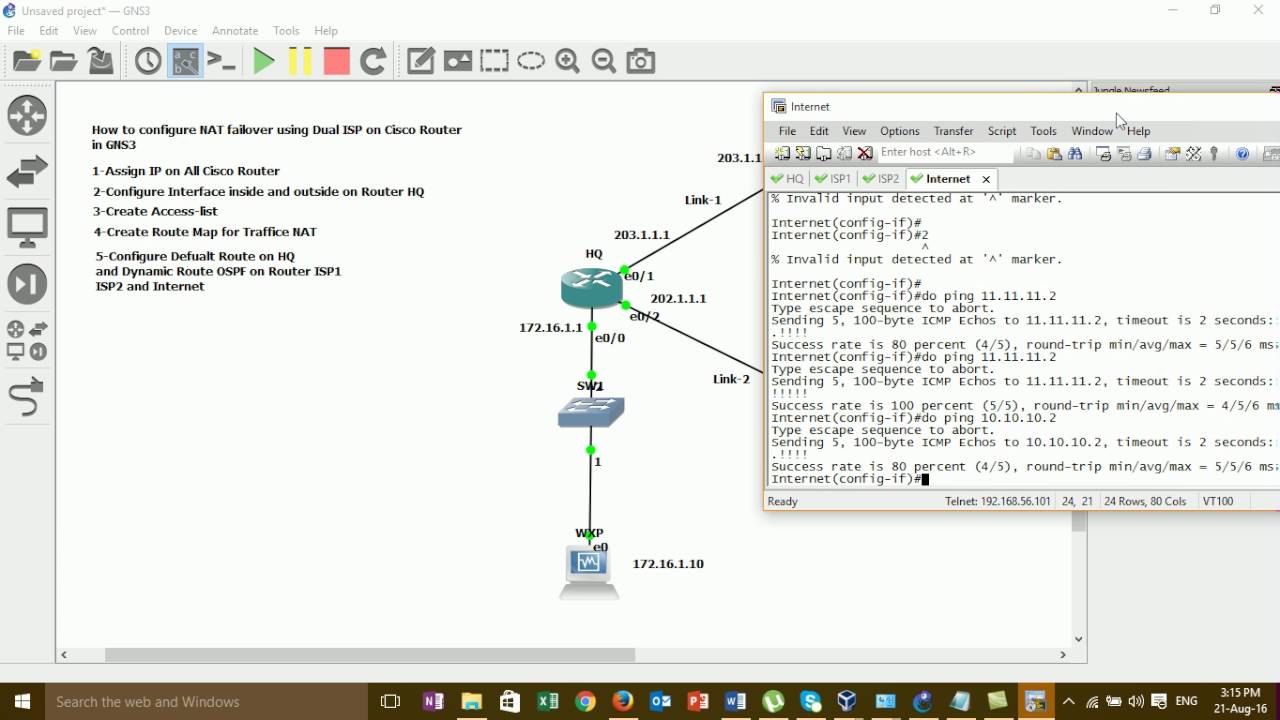Open GNS3 View menu
Screen dimensions: 1280x720
coord(85,31)
